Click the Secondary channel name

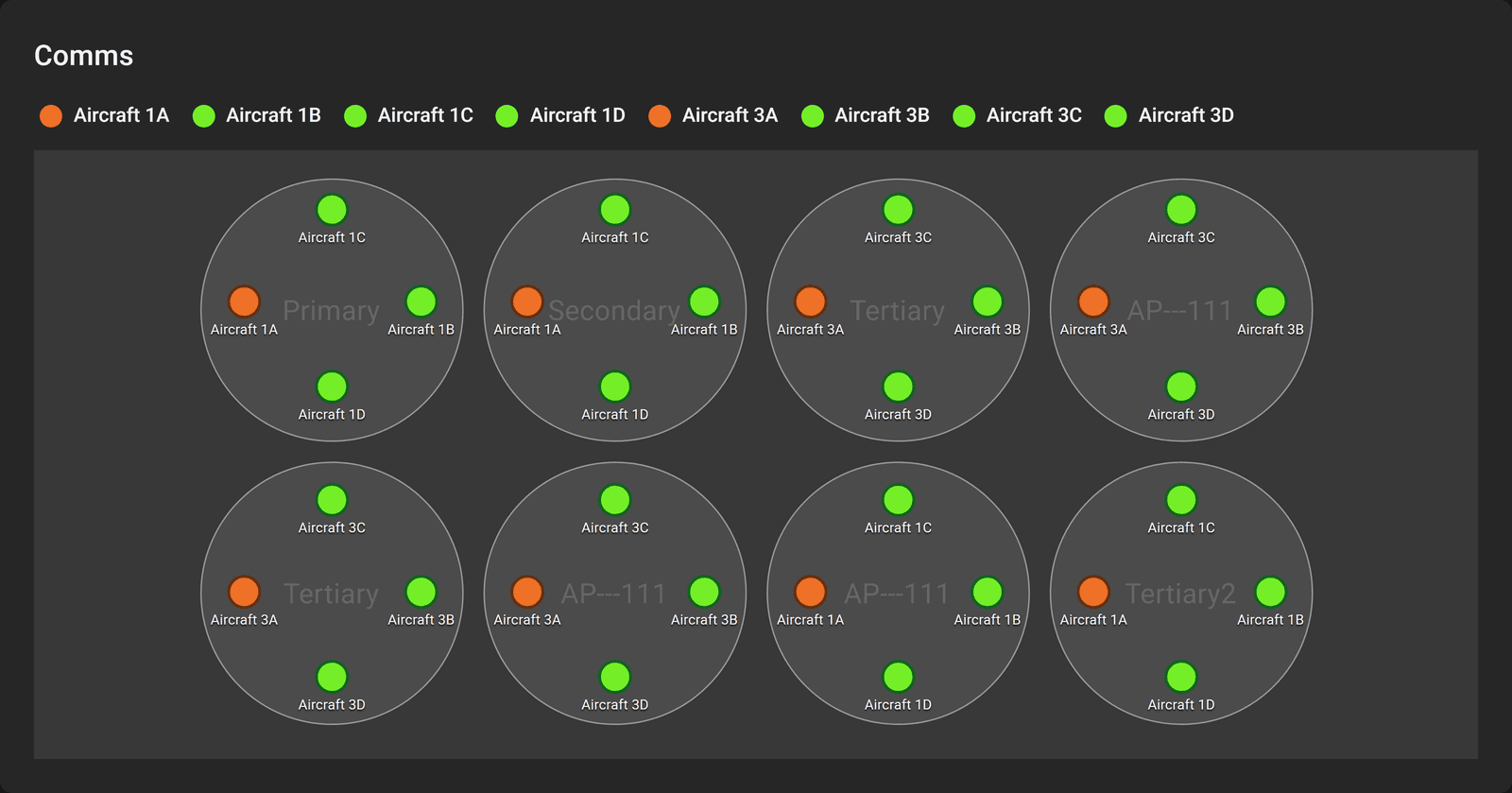pos(614,311)
